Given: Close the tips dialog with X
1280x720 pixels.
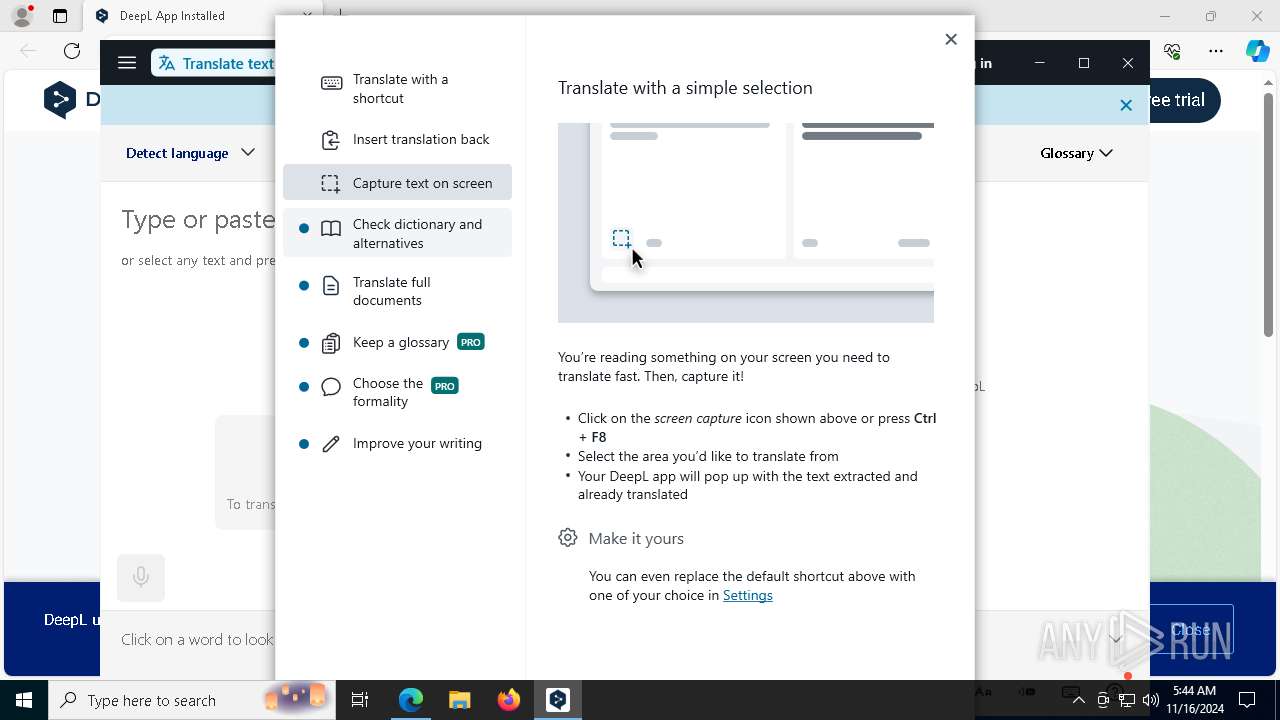Looking at the screenshot, I should point(951,39).
